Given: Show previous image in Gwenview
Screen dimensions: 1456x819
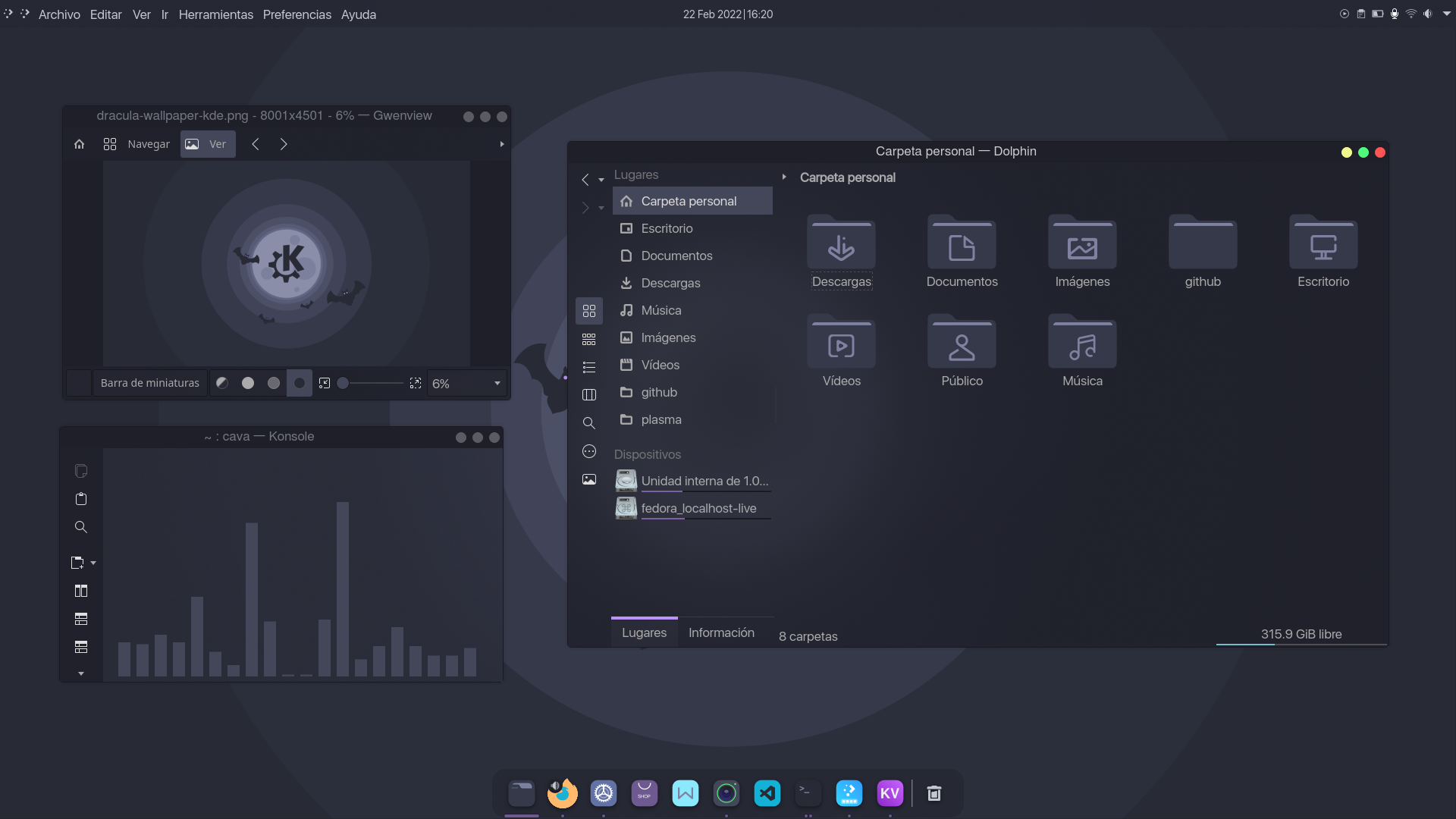Looking at the screenshot, I should [256, 144].
